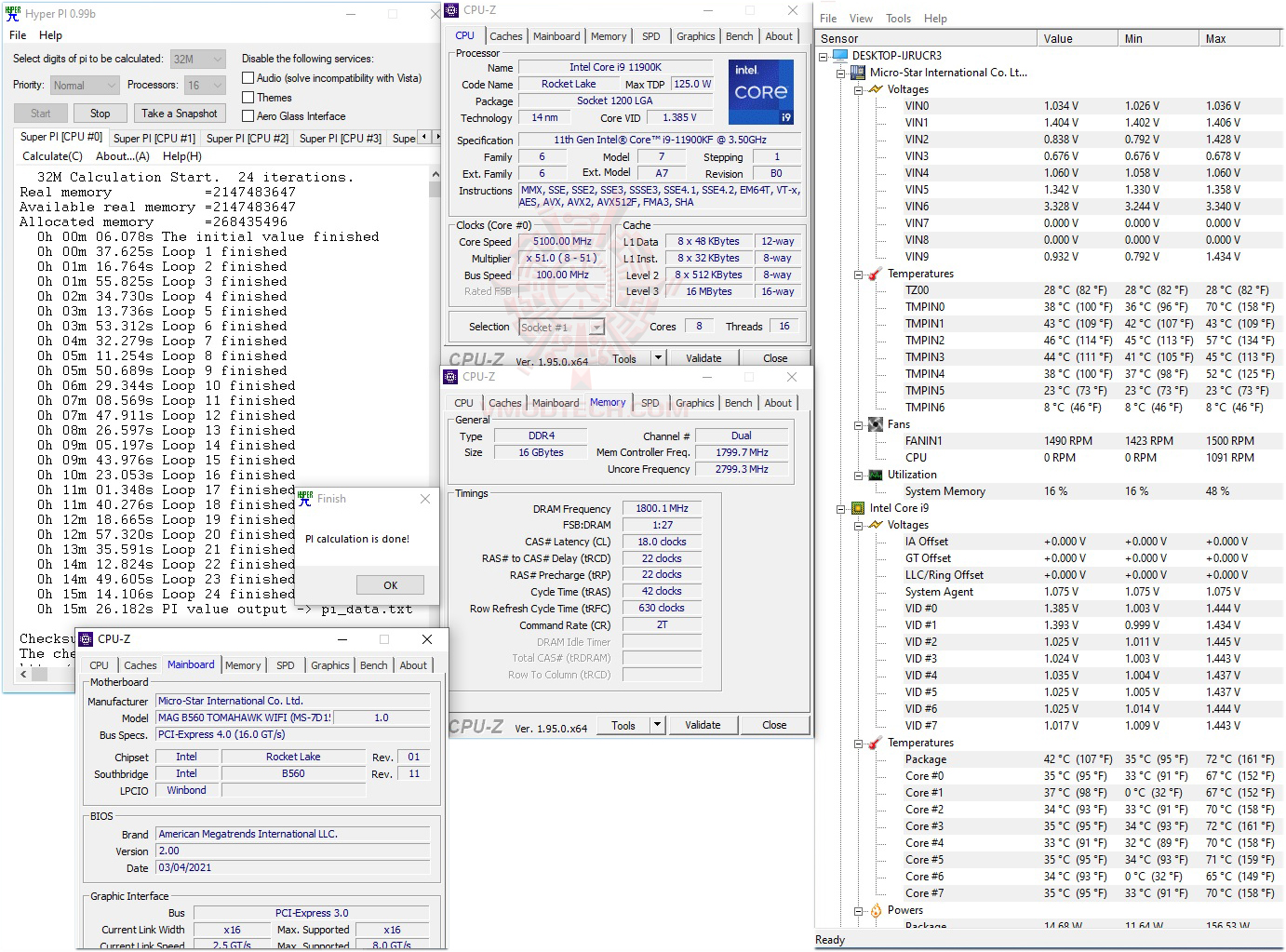Click the Sensor column header in HWMonitor
1286x952 pixels.
[x=927, y=39]
